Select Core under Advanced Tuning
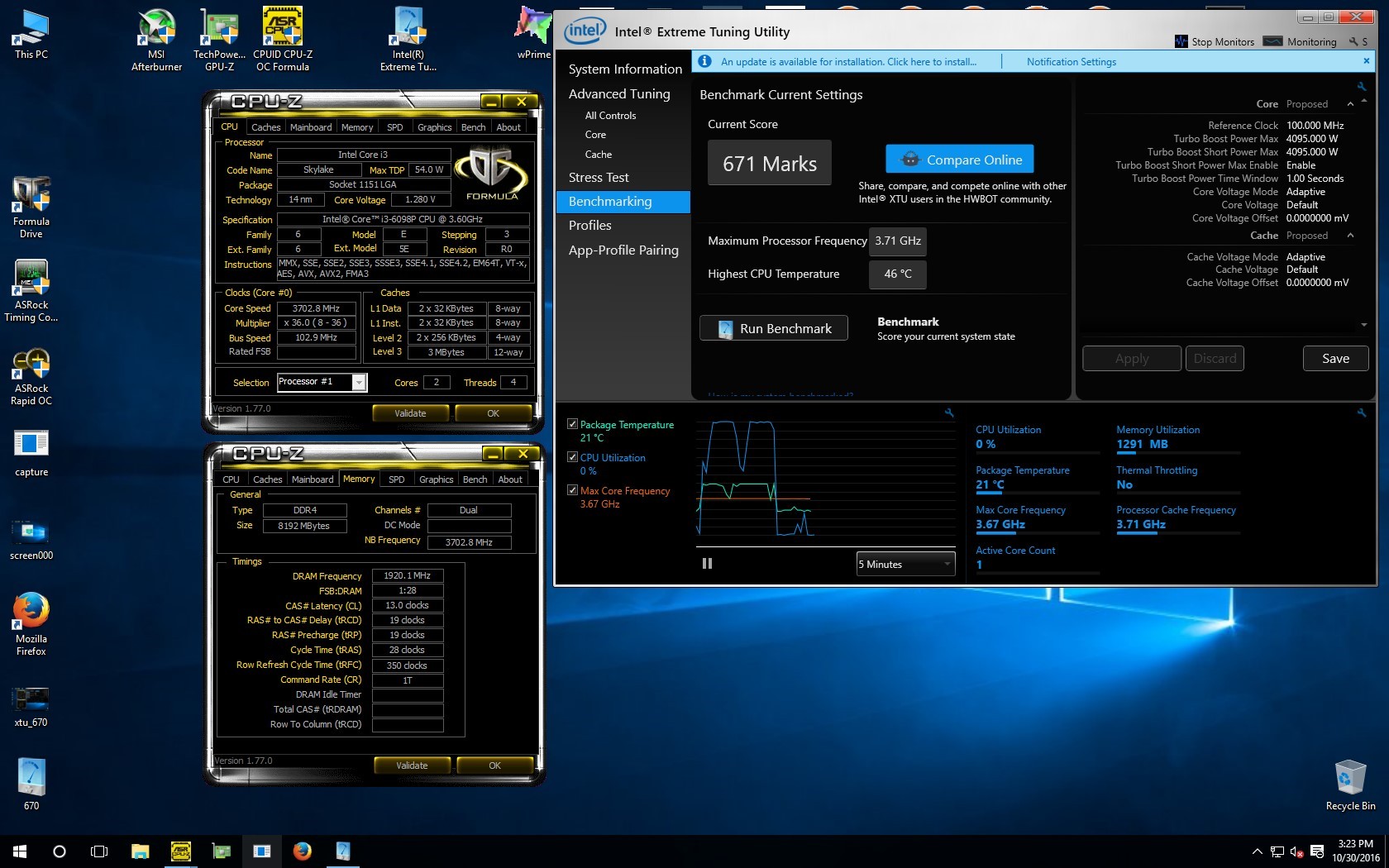The image size is (1389, 868). click(595, 135)
